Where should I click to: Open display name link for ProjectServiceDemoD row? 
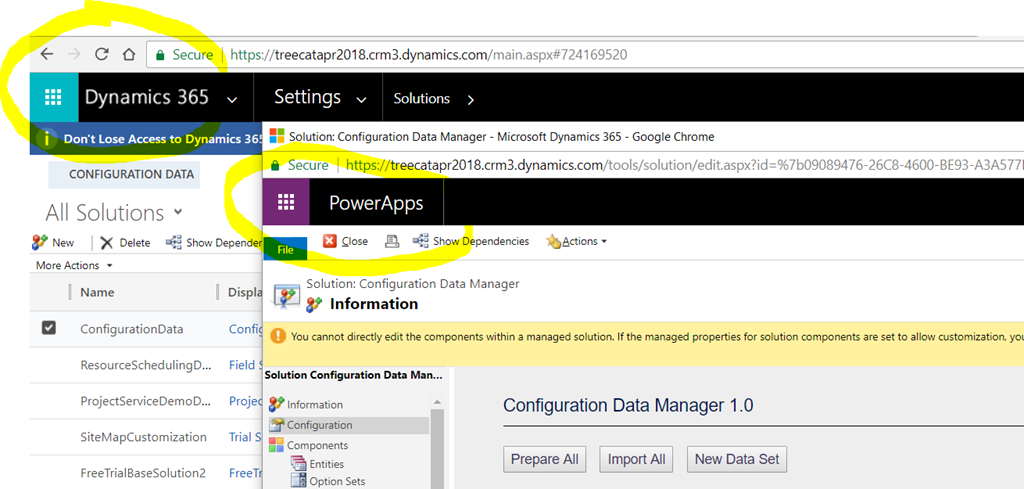coord(245,401)
